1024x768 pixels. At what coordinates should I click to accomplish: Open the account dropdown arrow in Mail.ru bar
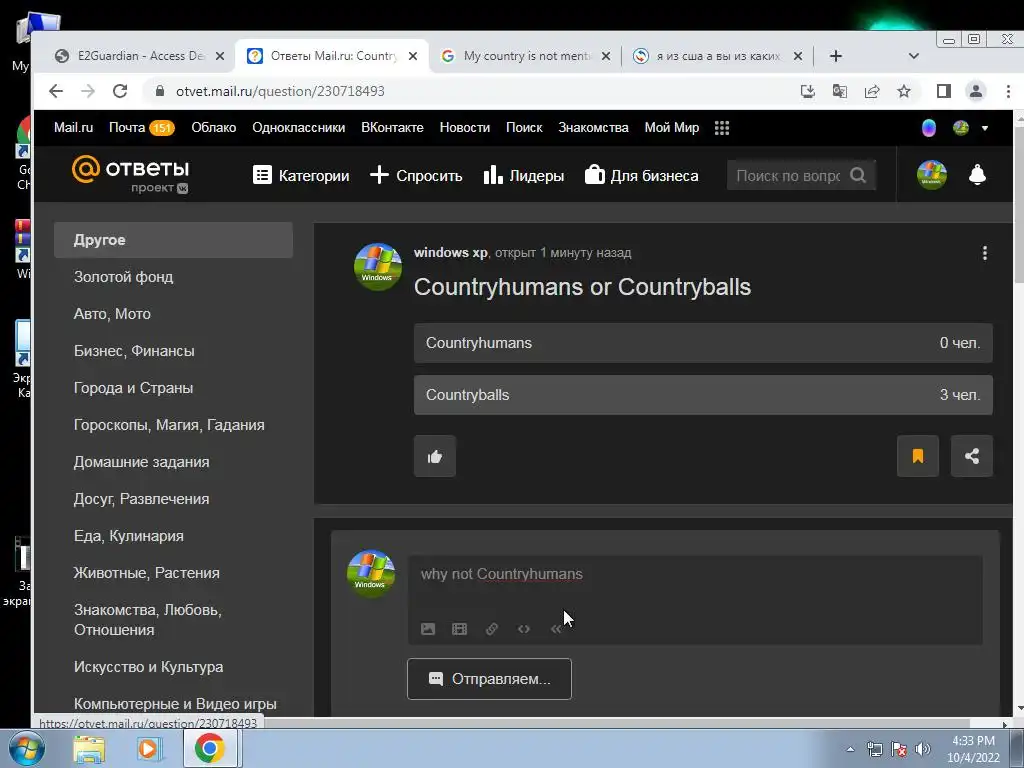(985, 128)
